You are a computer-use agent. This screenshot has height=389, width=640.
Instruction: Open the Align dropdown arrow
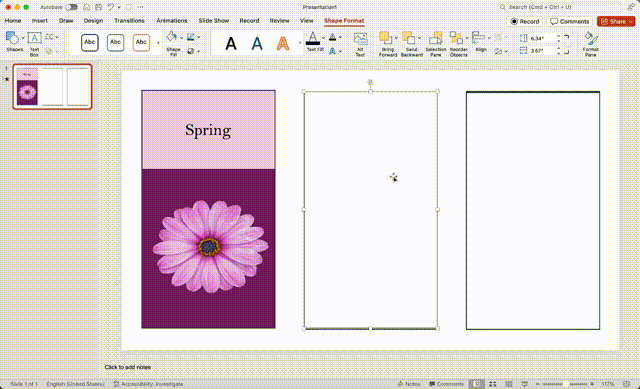pos(489,38)
